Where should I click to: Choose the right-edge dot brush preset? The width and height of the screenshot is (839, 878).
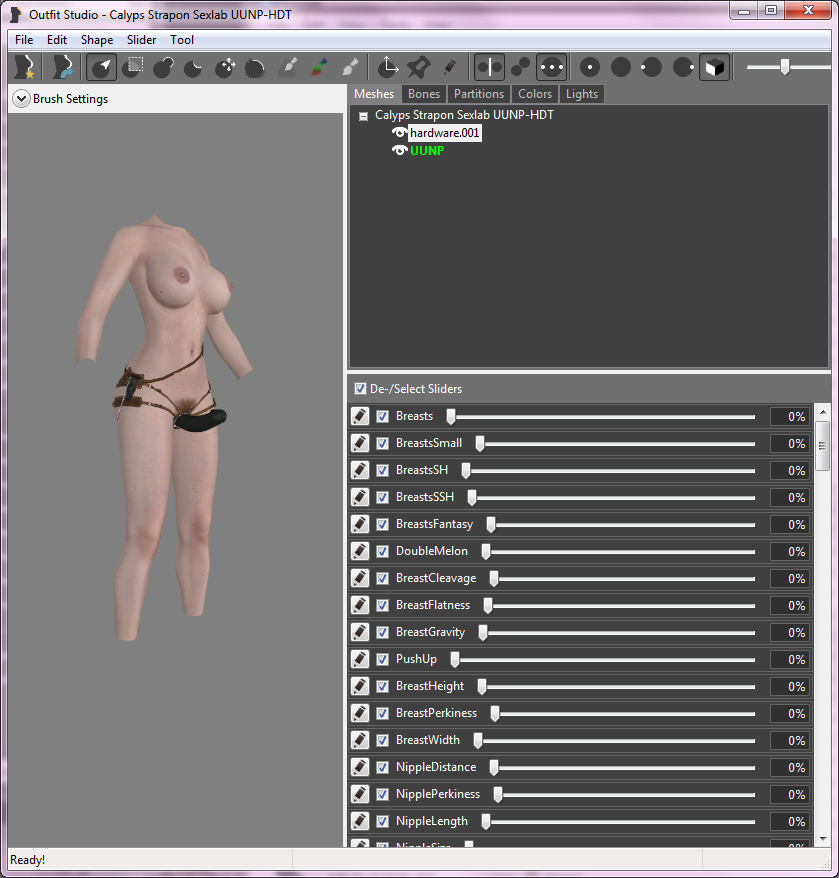tap(683, 67)
